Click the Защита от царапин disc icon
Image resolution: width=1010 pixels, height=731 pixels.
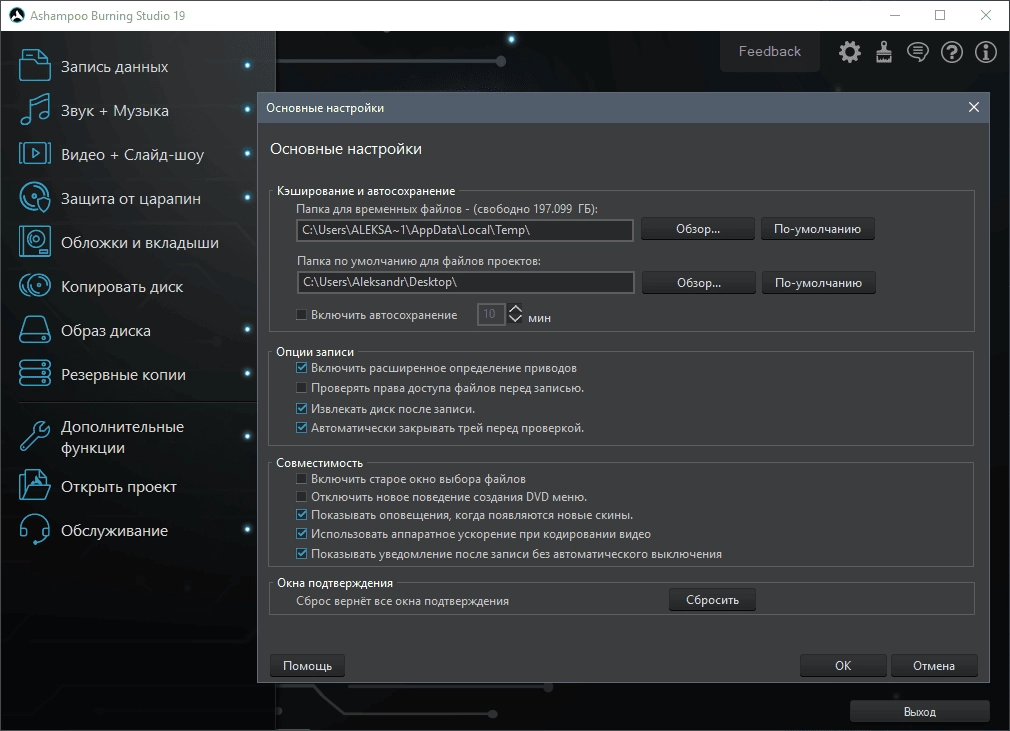point(35,197)
